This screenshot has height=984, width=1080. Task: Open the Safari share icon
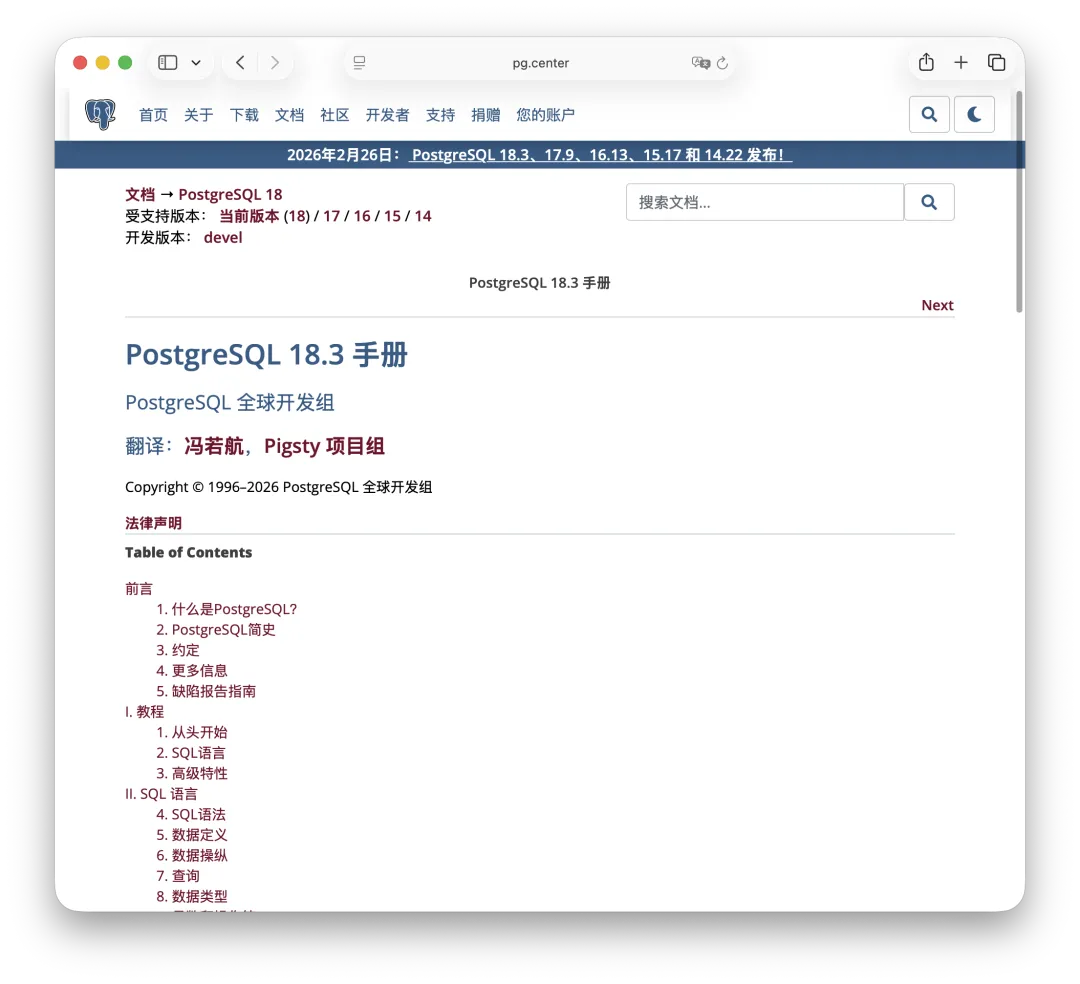pyautogui.click(x=925, y=62)
